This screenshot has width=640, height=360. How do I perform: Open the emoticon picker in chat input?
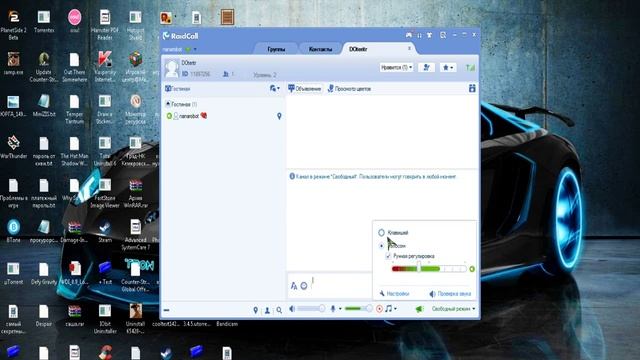coord(304,286)
